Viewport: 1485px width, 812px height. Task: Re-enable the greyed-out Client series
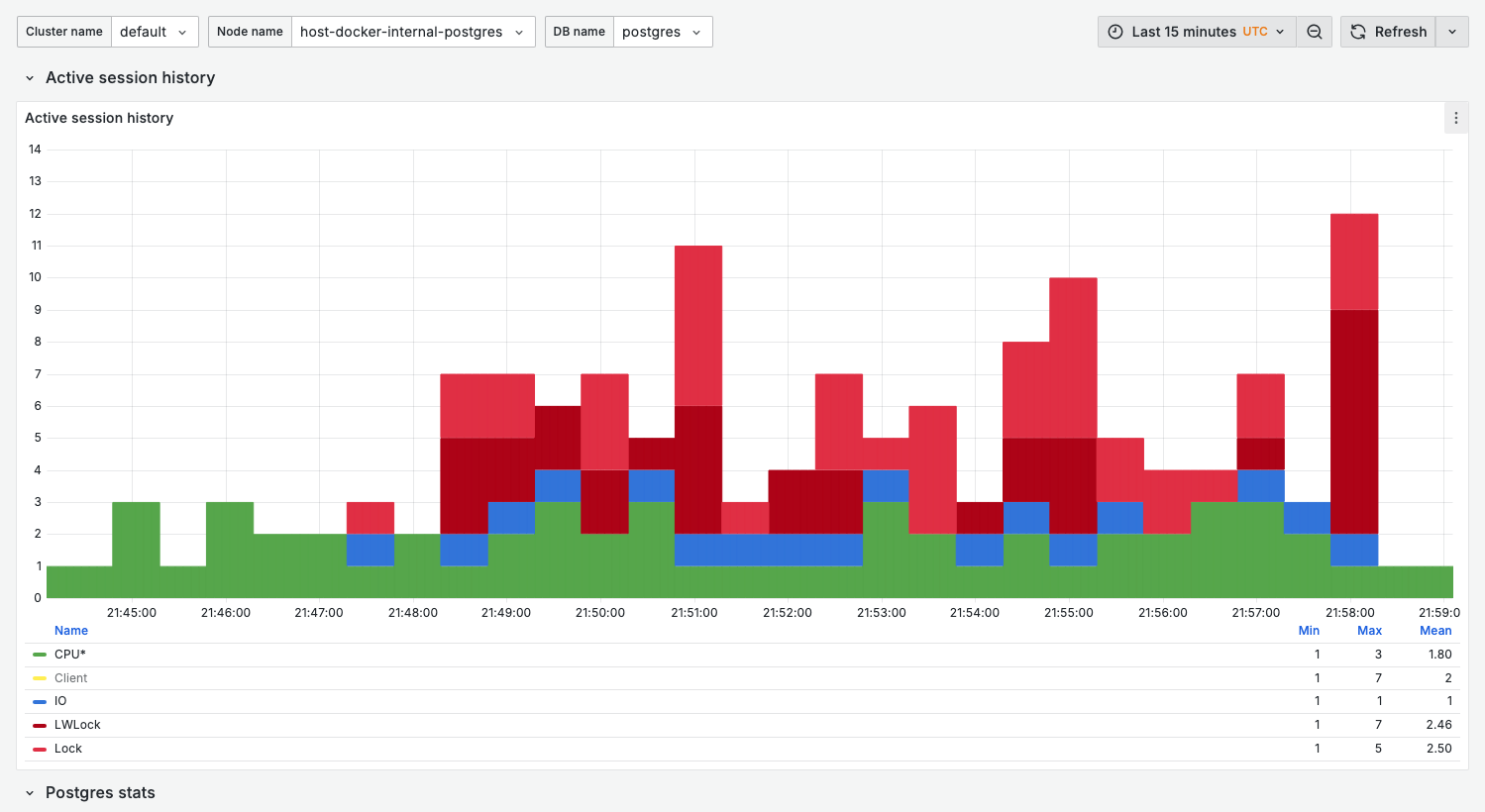pos(70,677)
